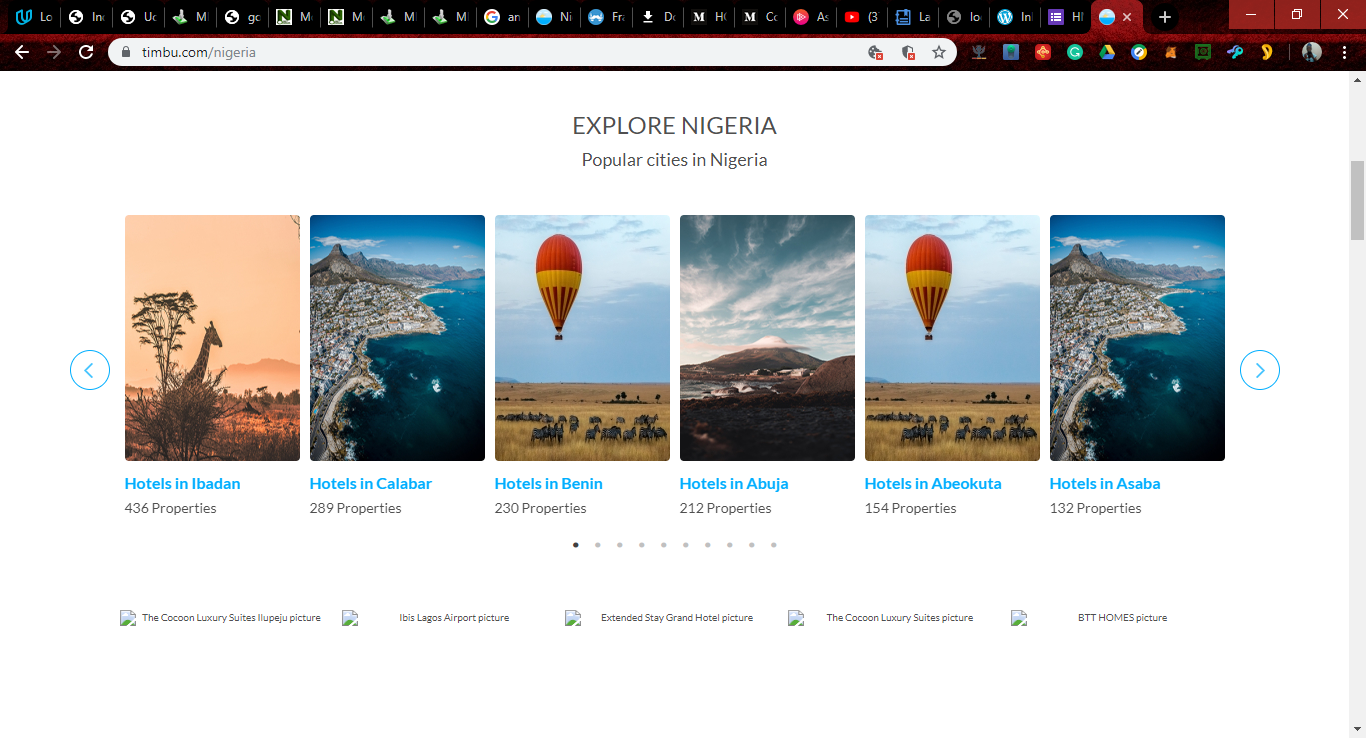Click the Benin hot-air balloon photo

(582, 338)
